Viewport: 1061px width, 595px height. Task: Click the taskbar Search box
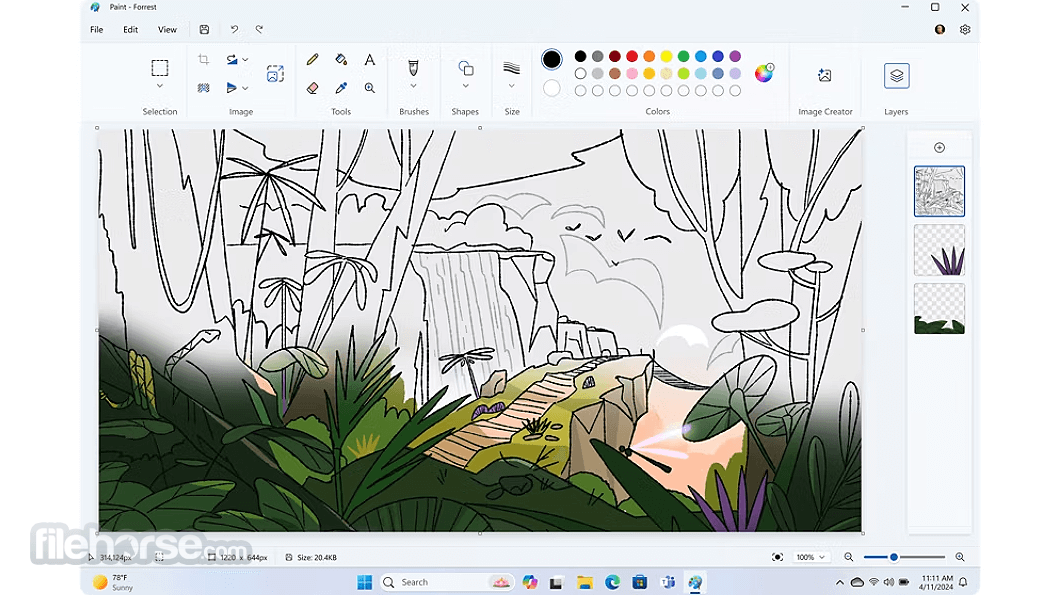coord(447,582)
